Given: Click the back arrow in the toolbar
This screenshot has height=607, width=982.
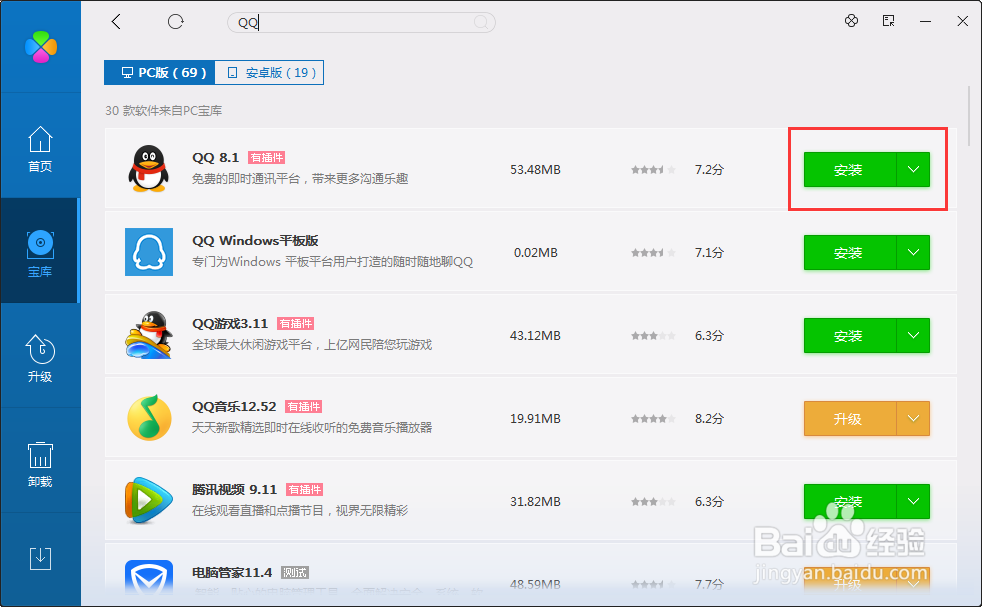Looking at the screenshot, I should tap(115, 21).
